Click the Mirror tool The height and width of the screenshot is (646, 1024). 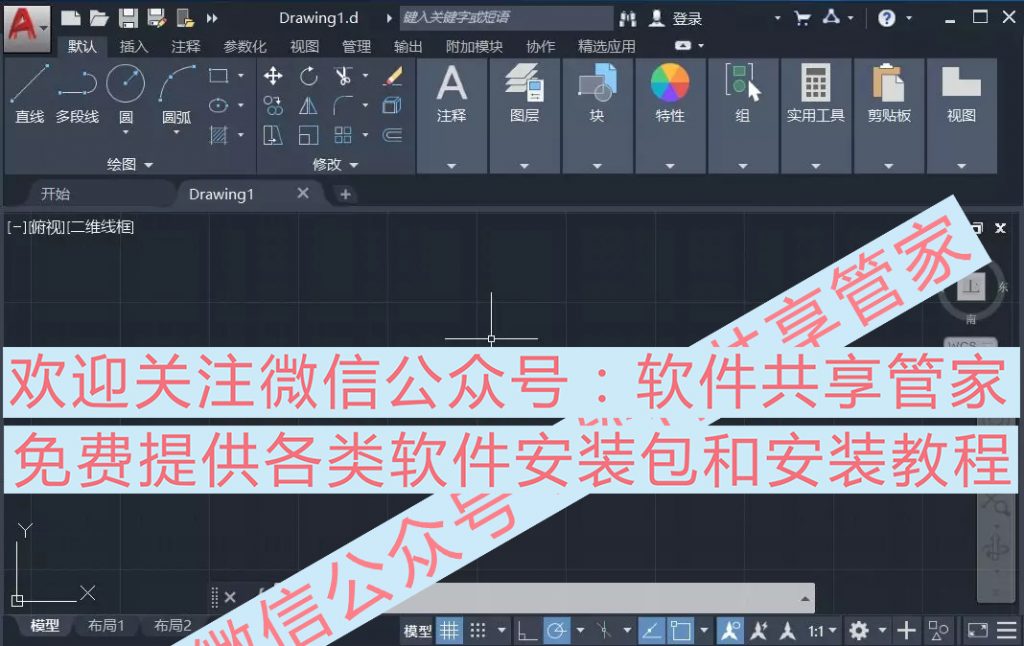(308, 105)
